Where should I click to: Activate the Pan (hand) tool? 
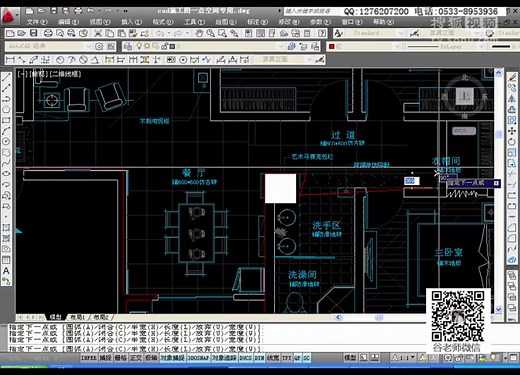click(x=199, y=33)
